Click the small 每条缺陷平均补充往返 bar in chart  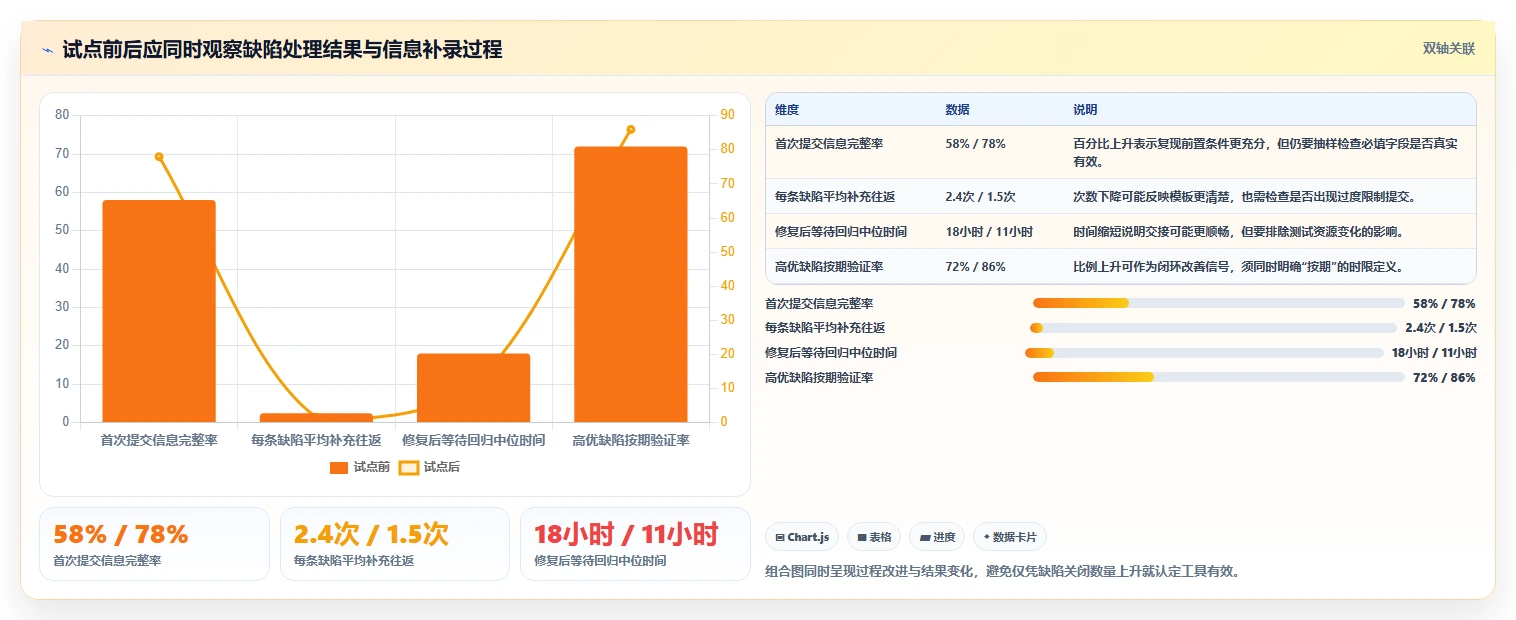[x=316, y=417]
